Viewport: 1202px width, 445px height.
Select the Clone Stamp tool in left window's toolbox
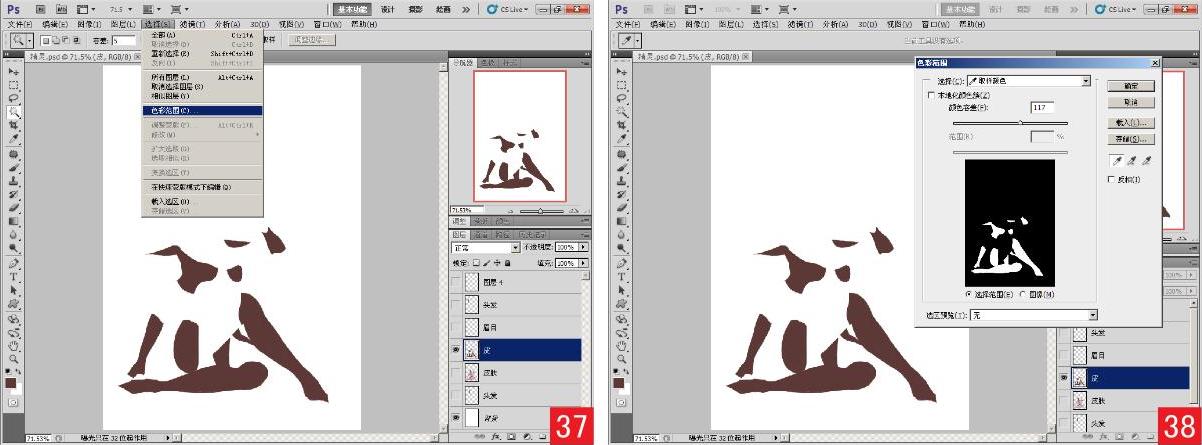pos(14,181)
